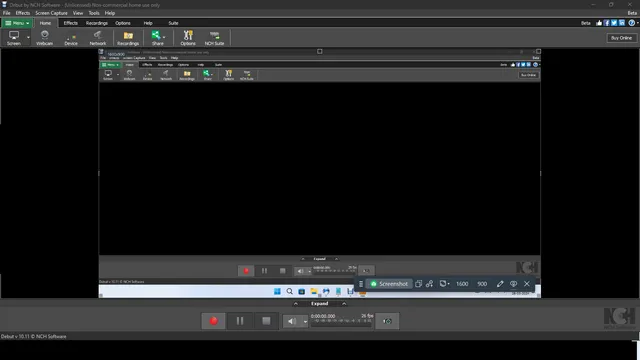Click the cloud upload icon in Screenshot bar
The image size is (640, 360).
click(513, 284)
